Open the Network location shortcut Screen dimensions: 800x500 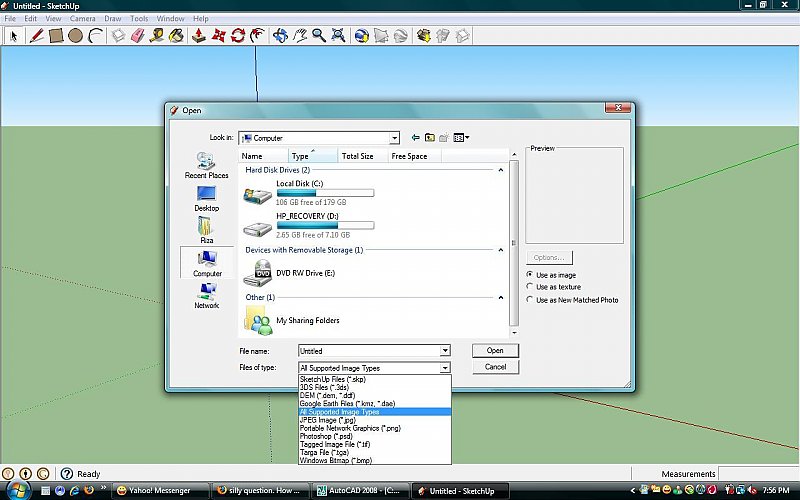[x=207, y=295]
